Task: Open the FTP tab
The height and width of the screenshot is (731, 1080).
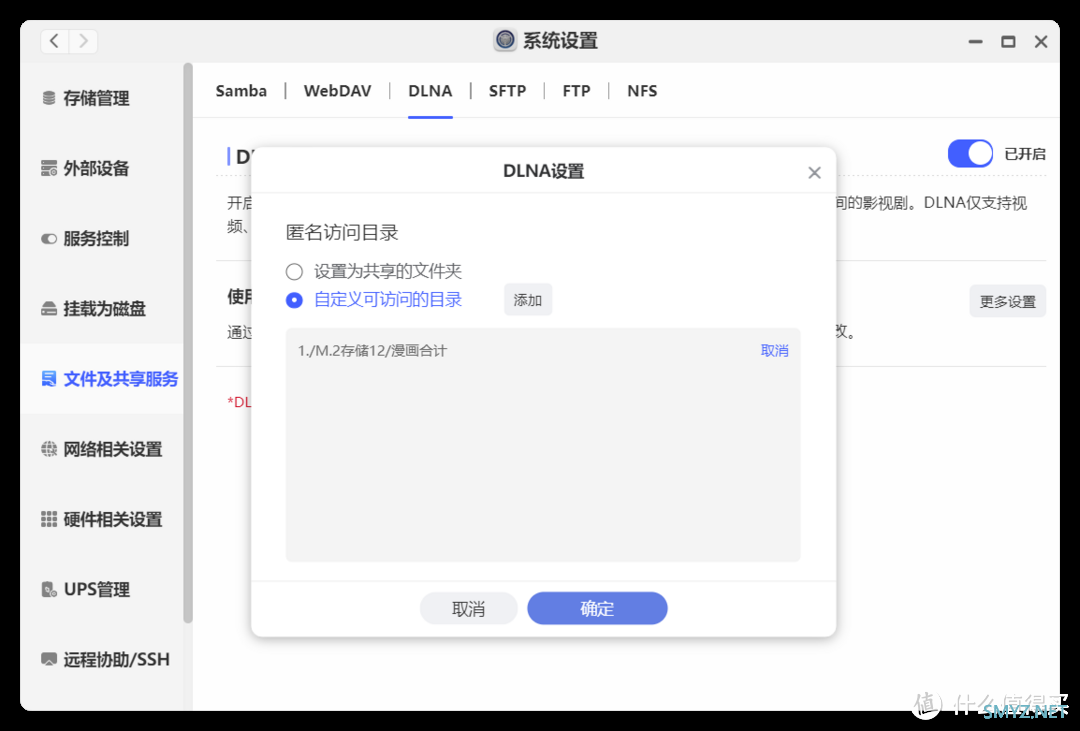Action: click(577, 91)
